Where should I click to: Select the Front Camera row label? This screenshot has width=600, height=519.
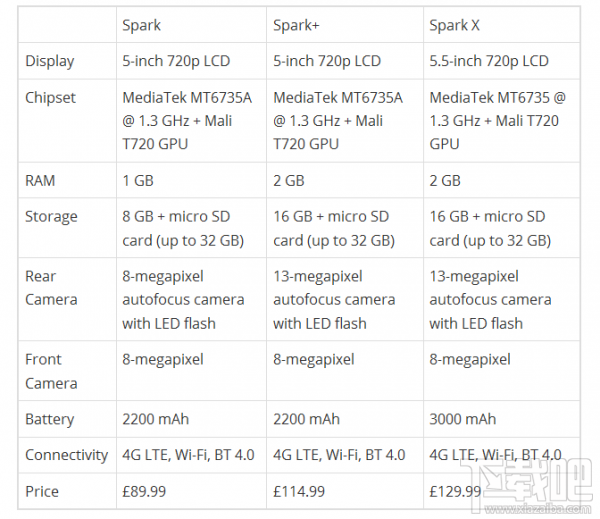click(x=51, y=371)
